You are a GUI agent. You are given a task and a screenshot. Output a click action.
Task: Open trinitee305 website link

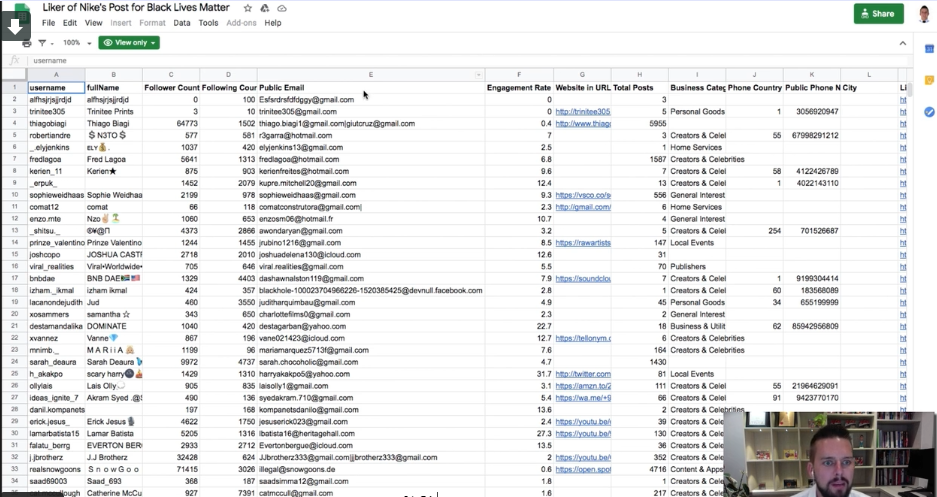click(583, 112)
